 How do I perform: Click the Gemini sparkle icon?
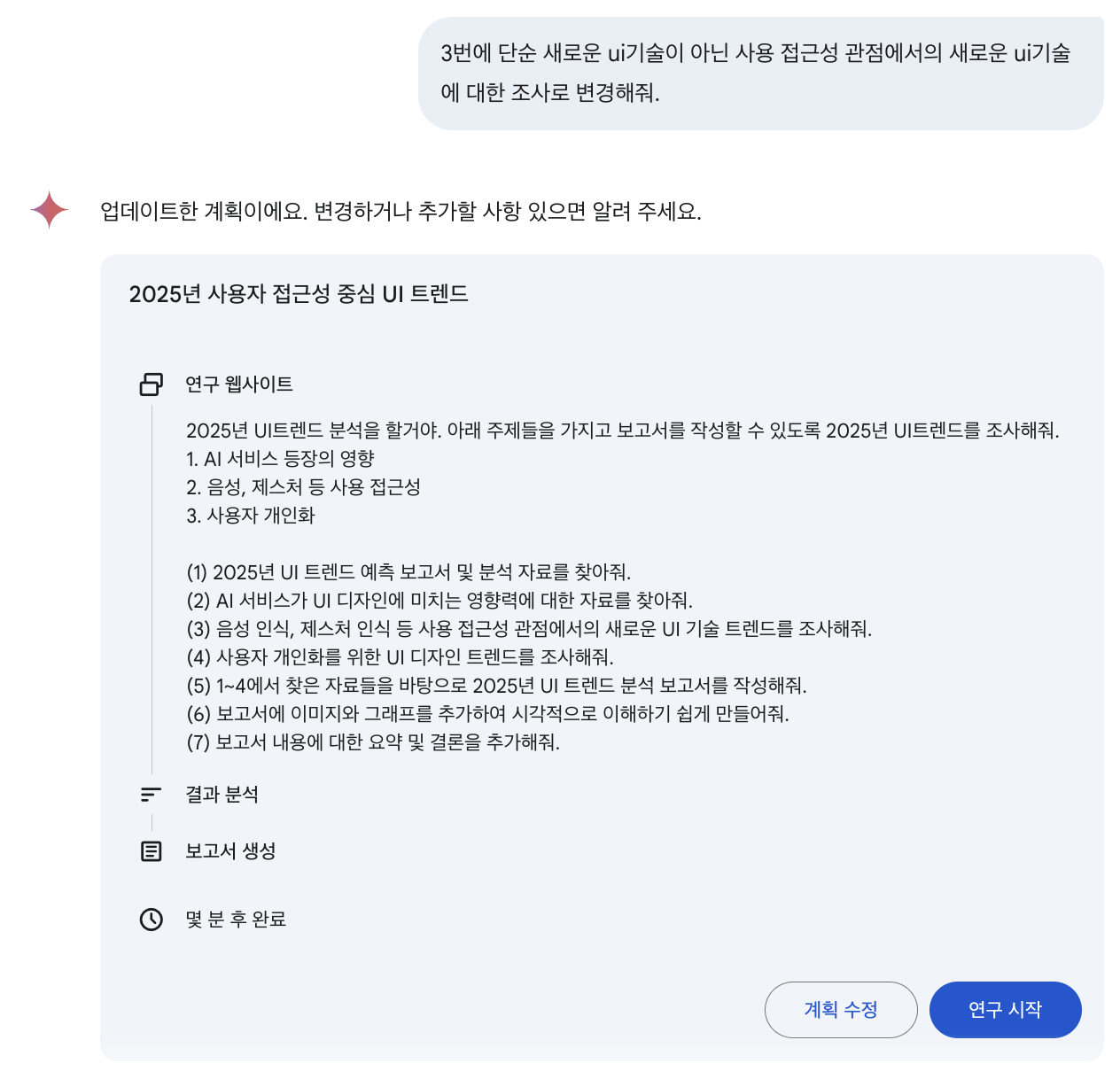[x=49, y=210]
